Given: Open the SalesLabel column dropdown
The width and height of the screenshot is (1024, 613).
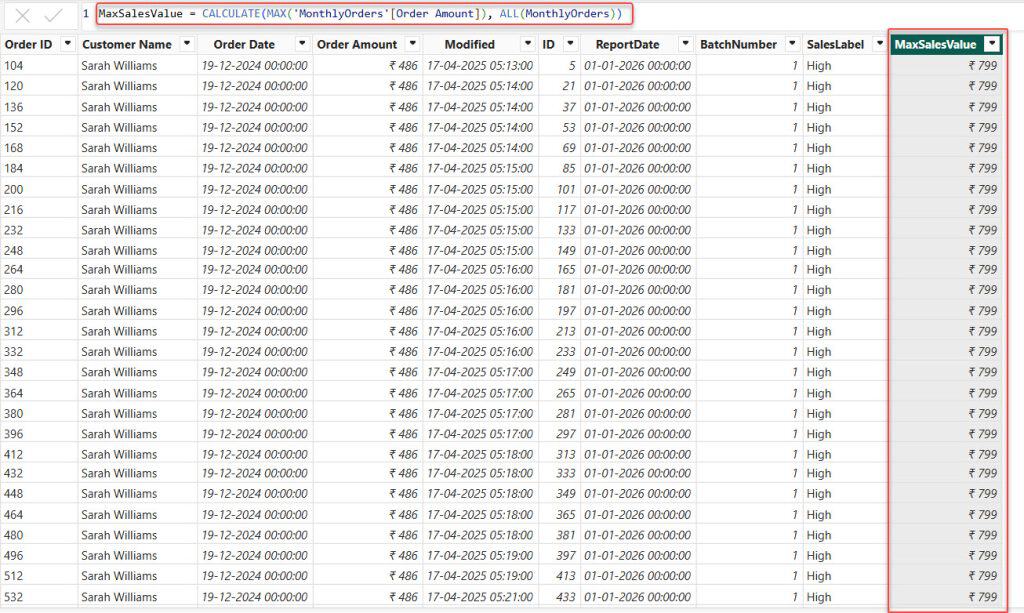Looking at the screenshot, I should pyautogui.click(x=880, y=44).
